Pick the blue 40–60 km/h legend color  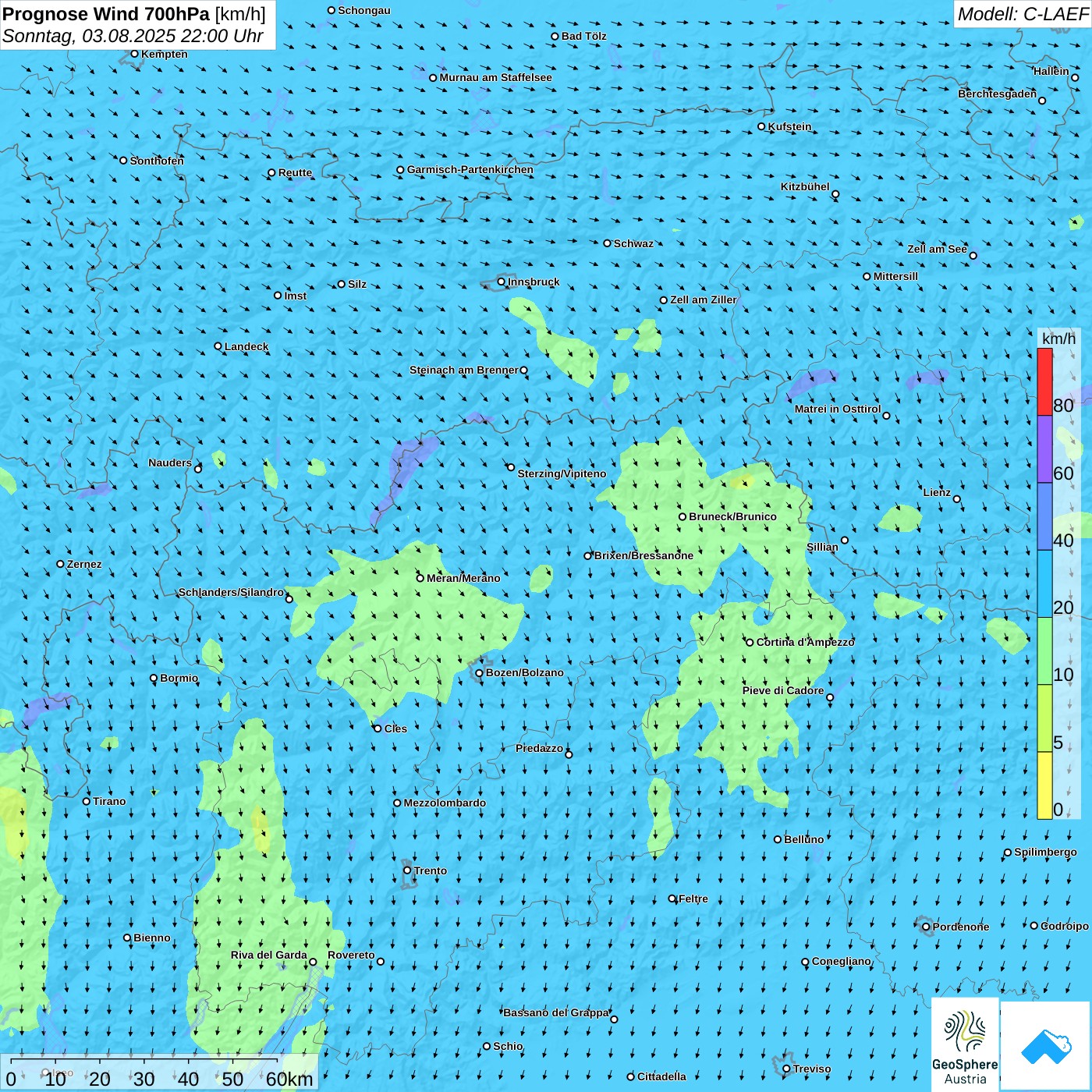(x=1044, y=517)
